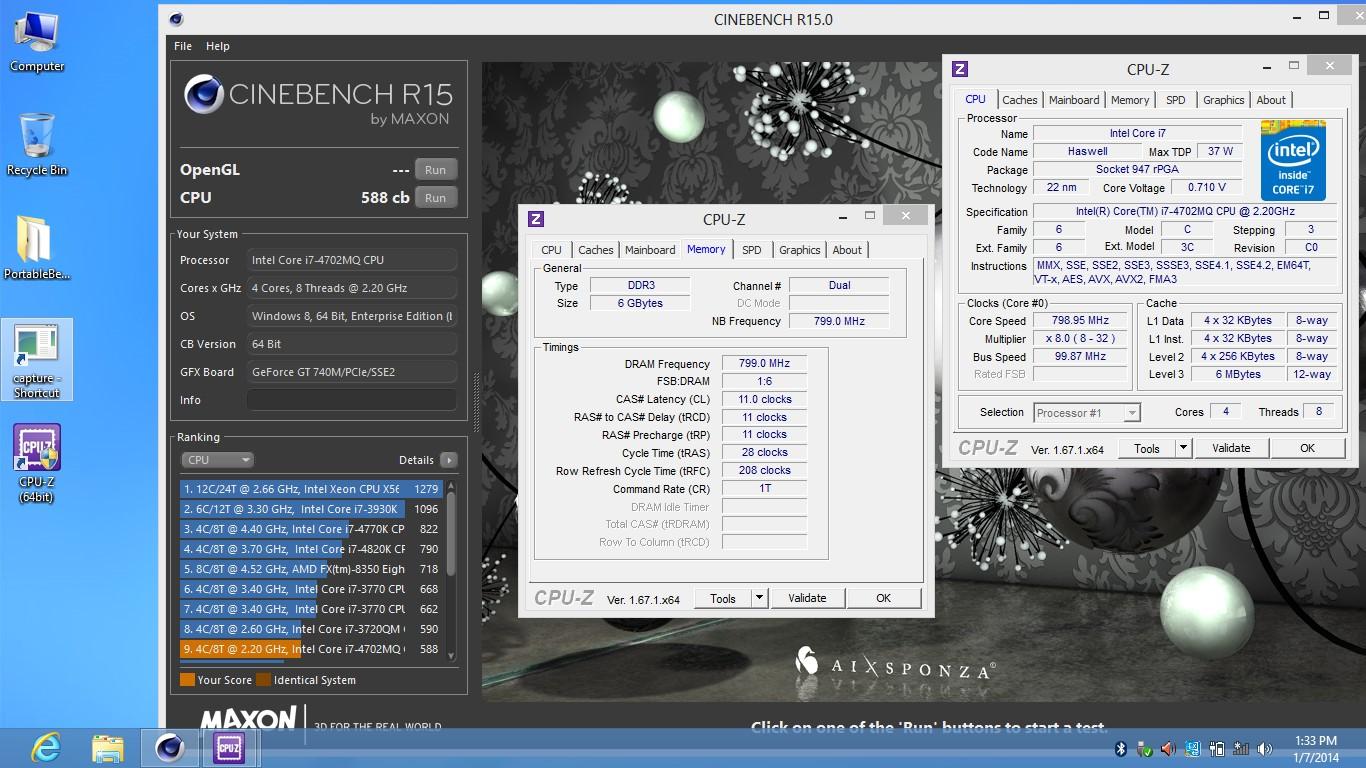1366x768 pixels.
Task: Open the Computer desktop icon
Action: pos(37,41)
